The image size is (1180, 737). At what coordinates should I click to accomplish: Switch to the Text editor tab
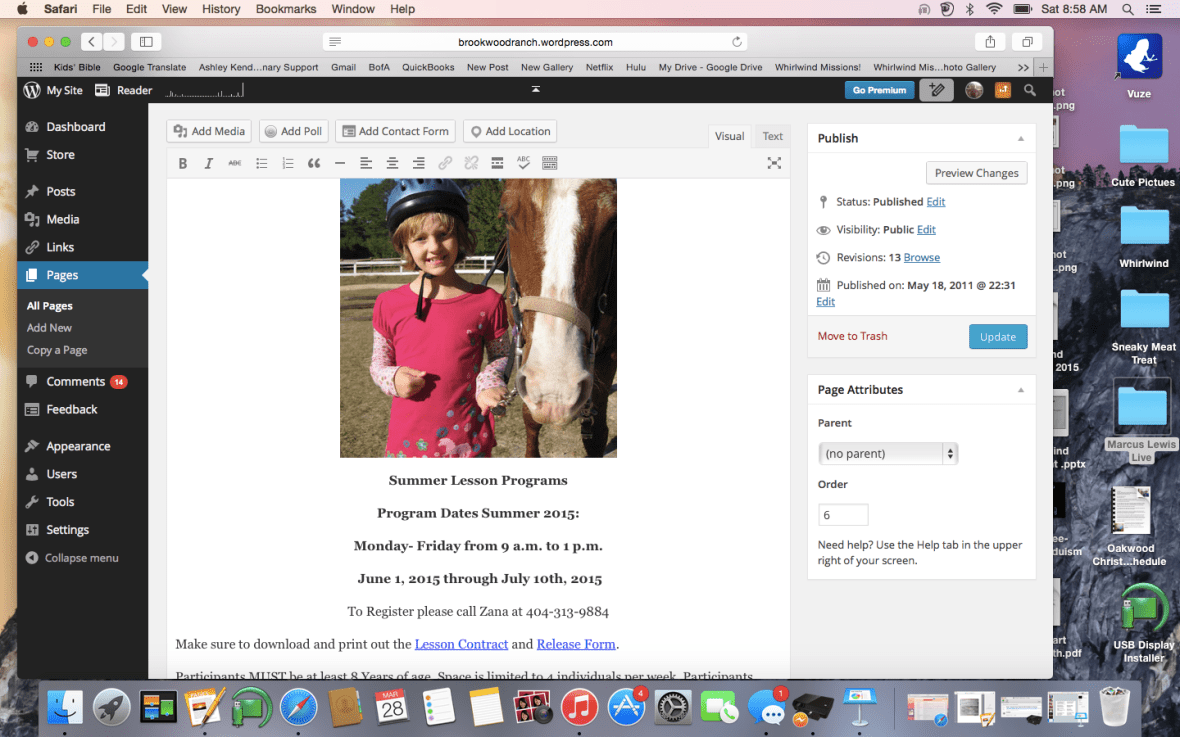pos(772,136)
